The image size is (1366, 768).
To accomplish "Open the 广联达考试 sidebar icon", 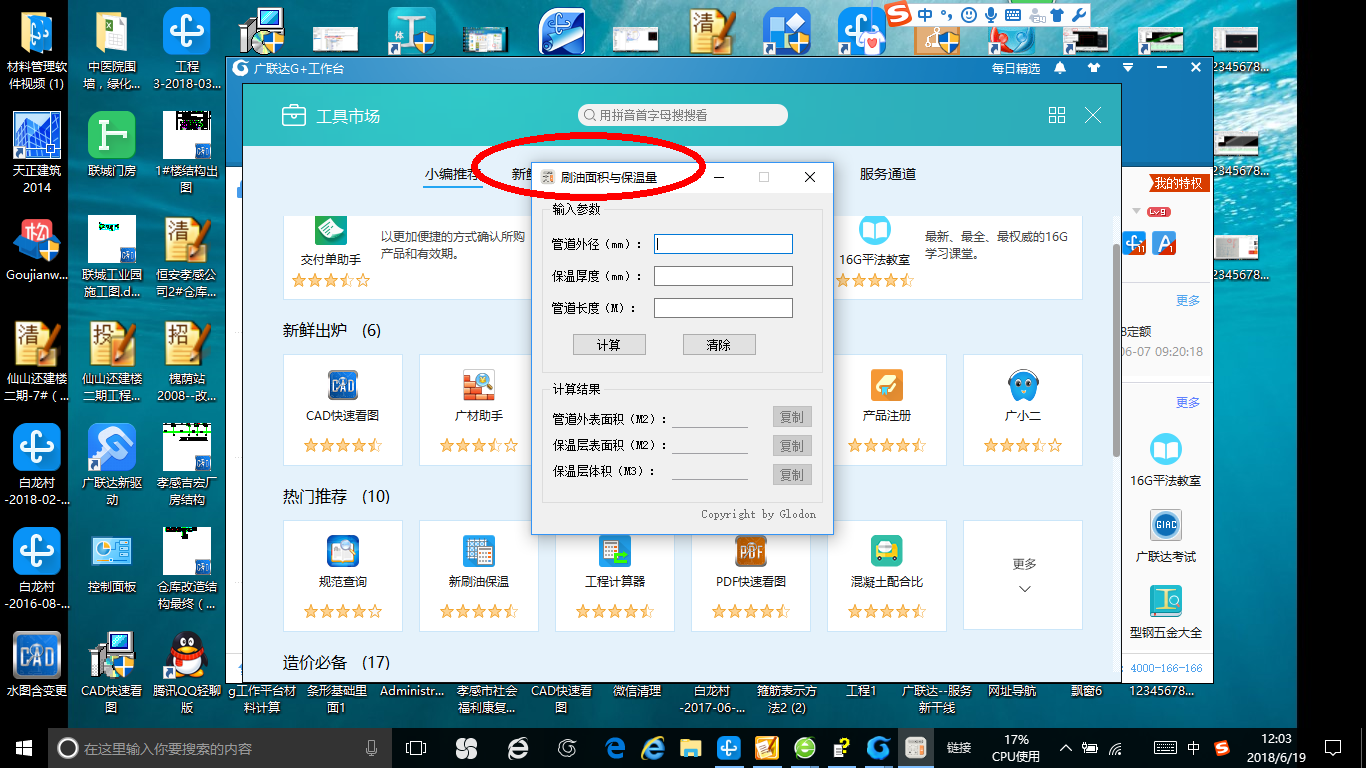I will tap(1166, 525).
